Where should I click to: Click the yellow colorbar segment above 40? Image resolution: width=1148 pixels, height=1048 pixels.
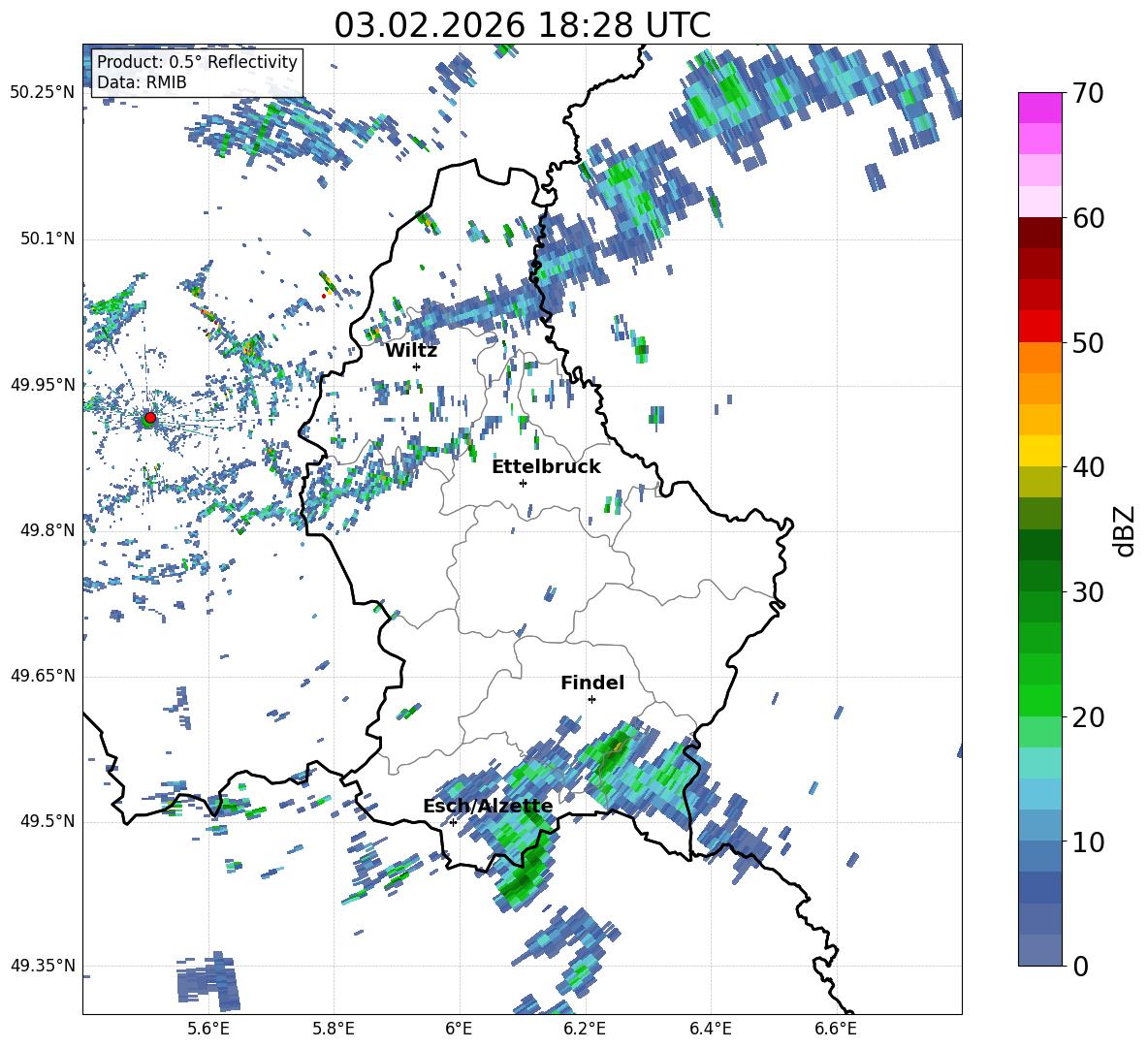pos(1039,451)
